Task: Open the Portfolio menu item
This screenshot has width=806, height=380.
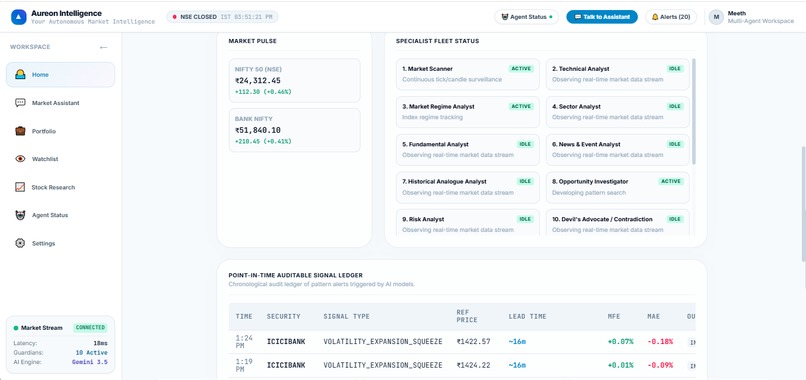Action: pyautogui.click(x=61, y=131)
